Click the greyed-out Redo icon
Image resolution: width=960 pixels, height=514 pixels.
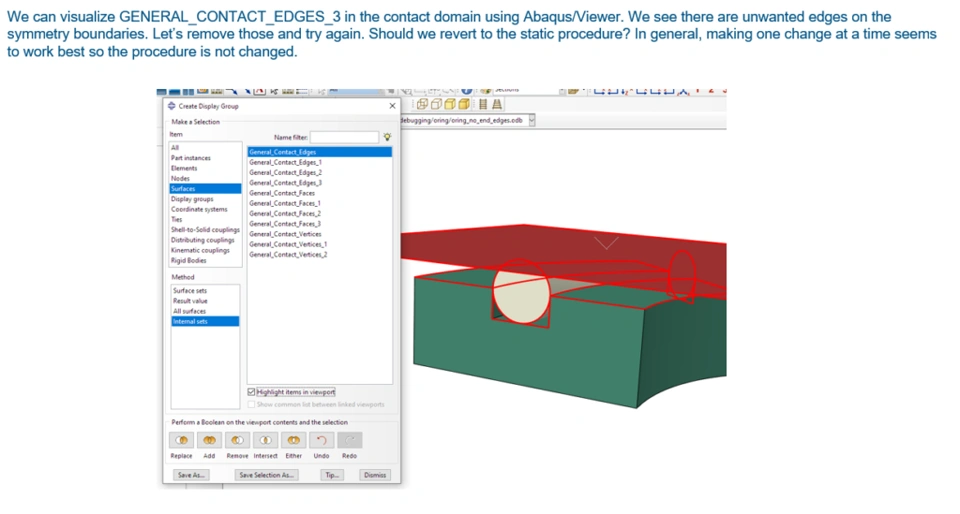click(x=350, y=440)
